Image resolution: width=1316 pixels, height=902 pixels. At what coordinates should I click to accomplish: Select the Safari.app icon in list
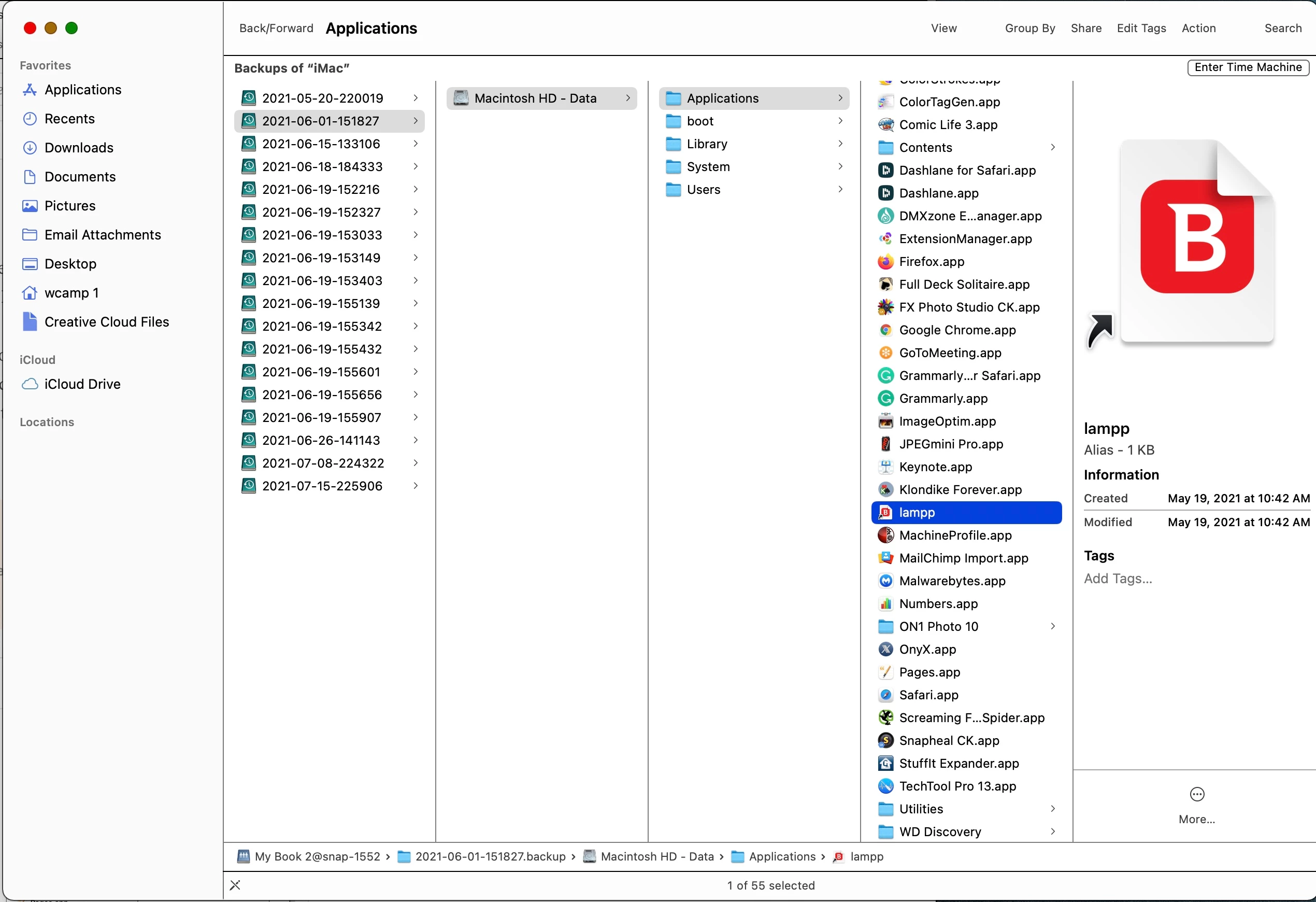coord(885,695)
